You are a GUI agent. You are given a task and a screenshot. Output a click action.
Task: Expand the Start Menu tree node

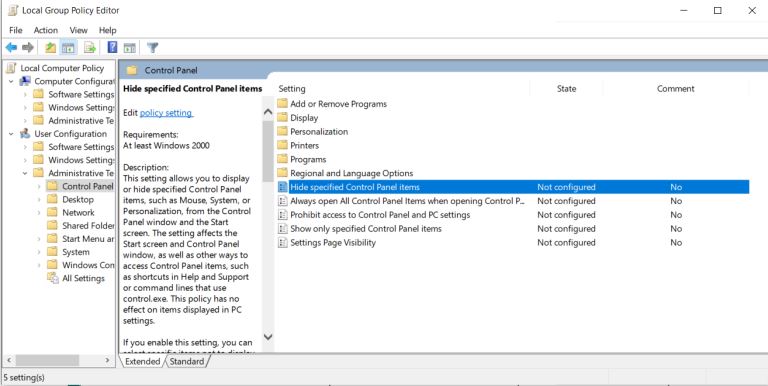[39, 239]
